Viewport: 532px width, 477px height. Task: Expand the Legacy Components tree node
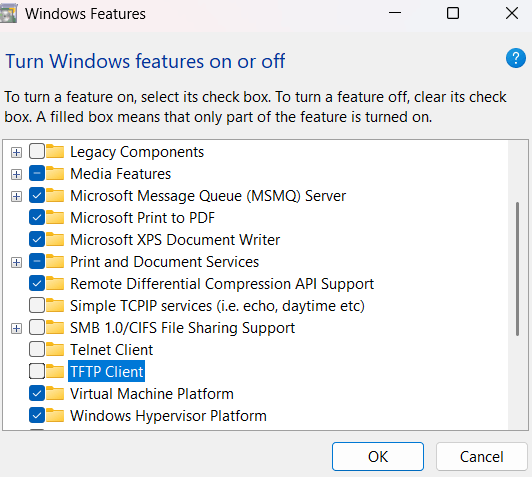pyautogui.click(x=16, y=152)
